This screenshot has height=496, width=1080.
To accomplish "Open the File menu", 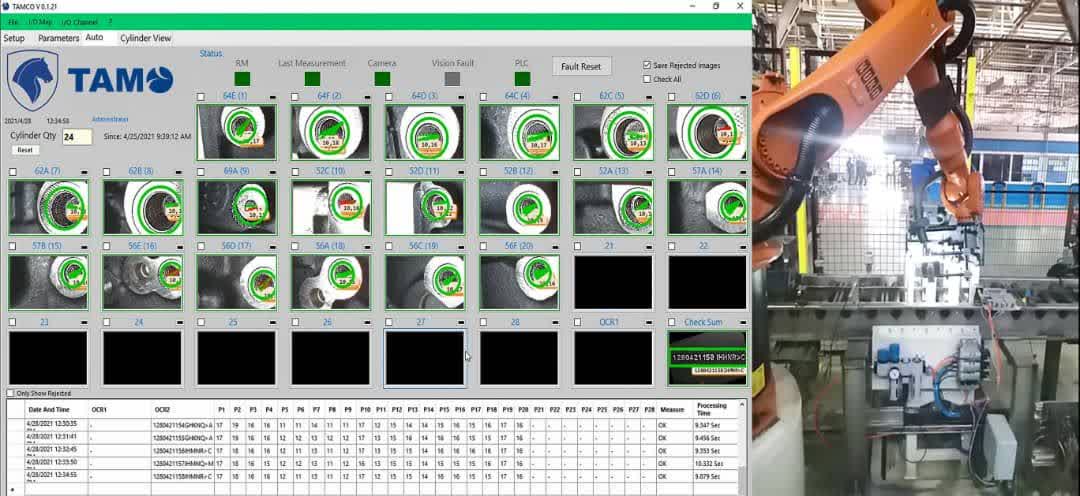I will point(13,21).
